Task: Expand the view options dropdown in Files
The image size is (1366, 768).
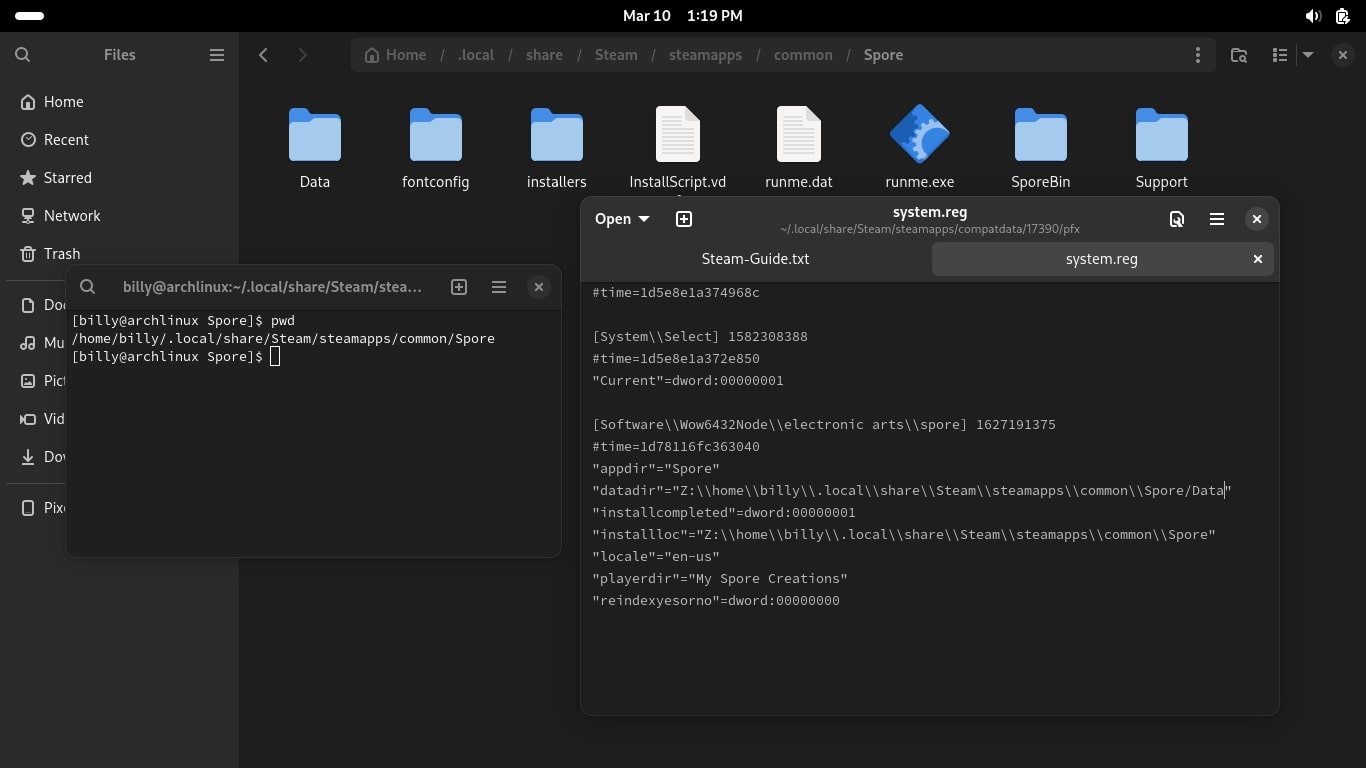Action: pos(1307,55)
